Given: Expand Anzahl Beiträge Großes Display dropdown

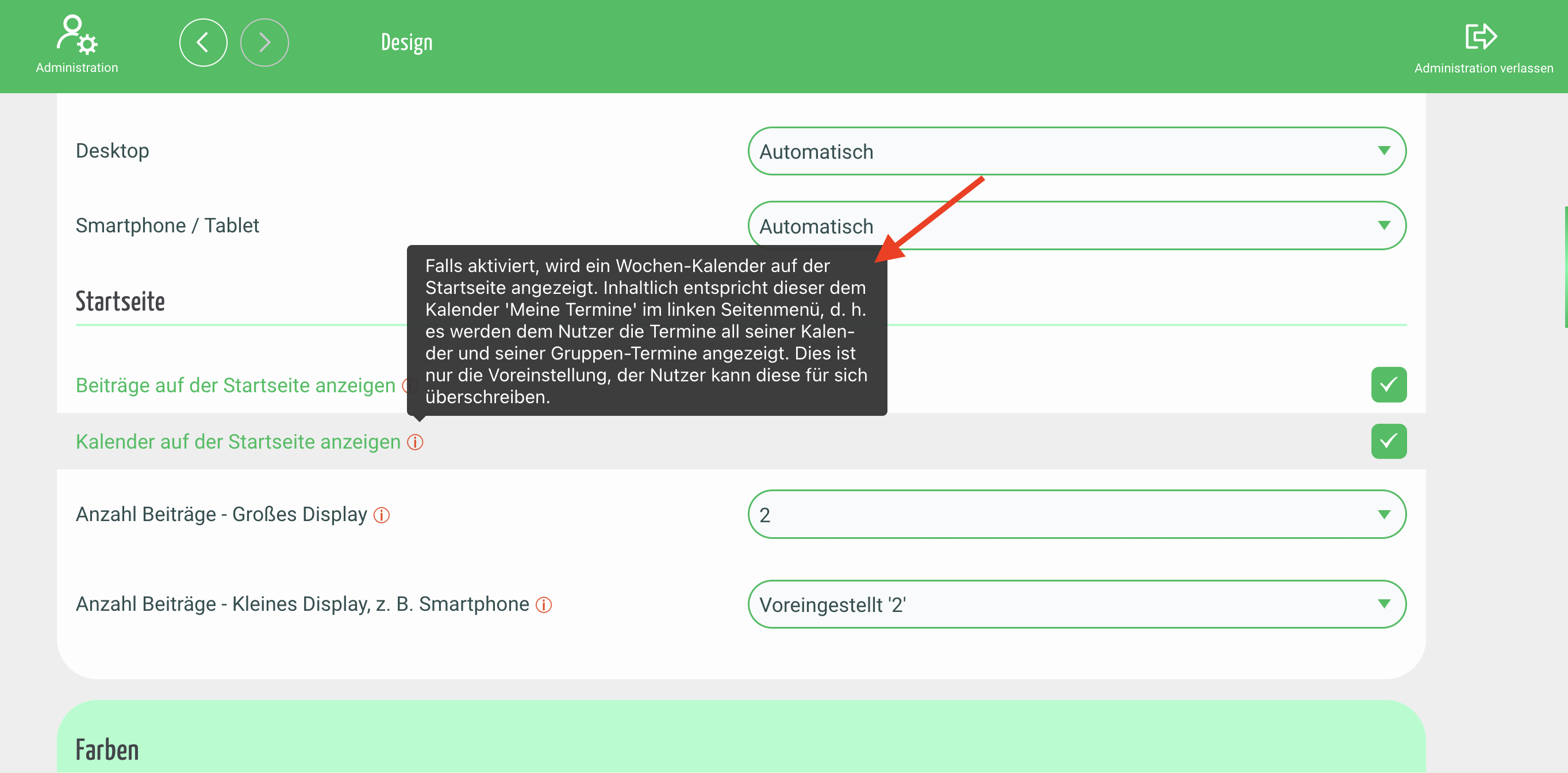Looking at the screenshot, I should [x=1075, y=515].
